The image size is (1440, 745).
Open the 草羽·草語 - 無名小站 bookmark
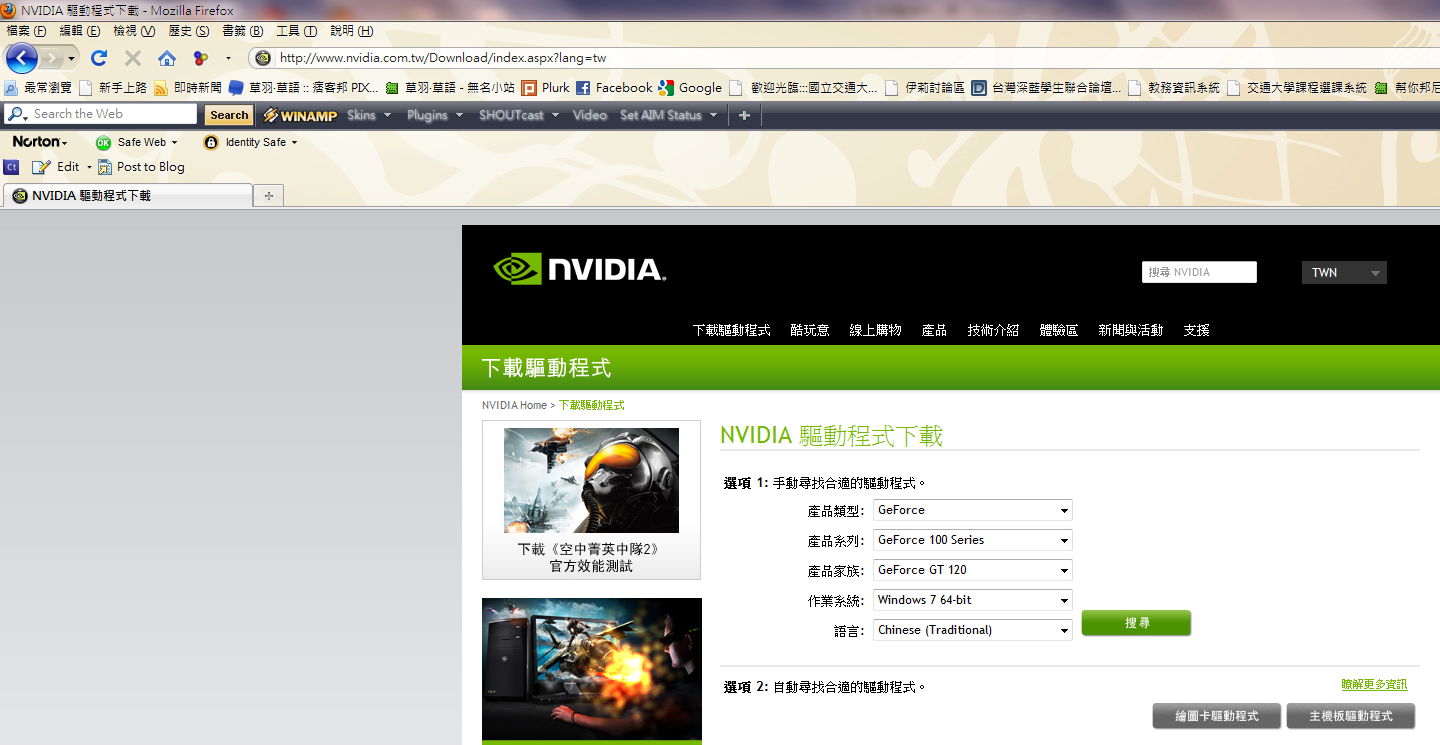(x=450, y=88)
